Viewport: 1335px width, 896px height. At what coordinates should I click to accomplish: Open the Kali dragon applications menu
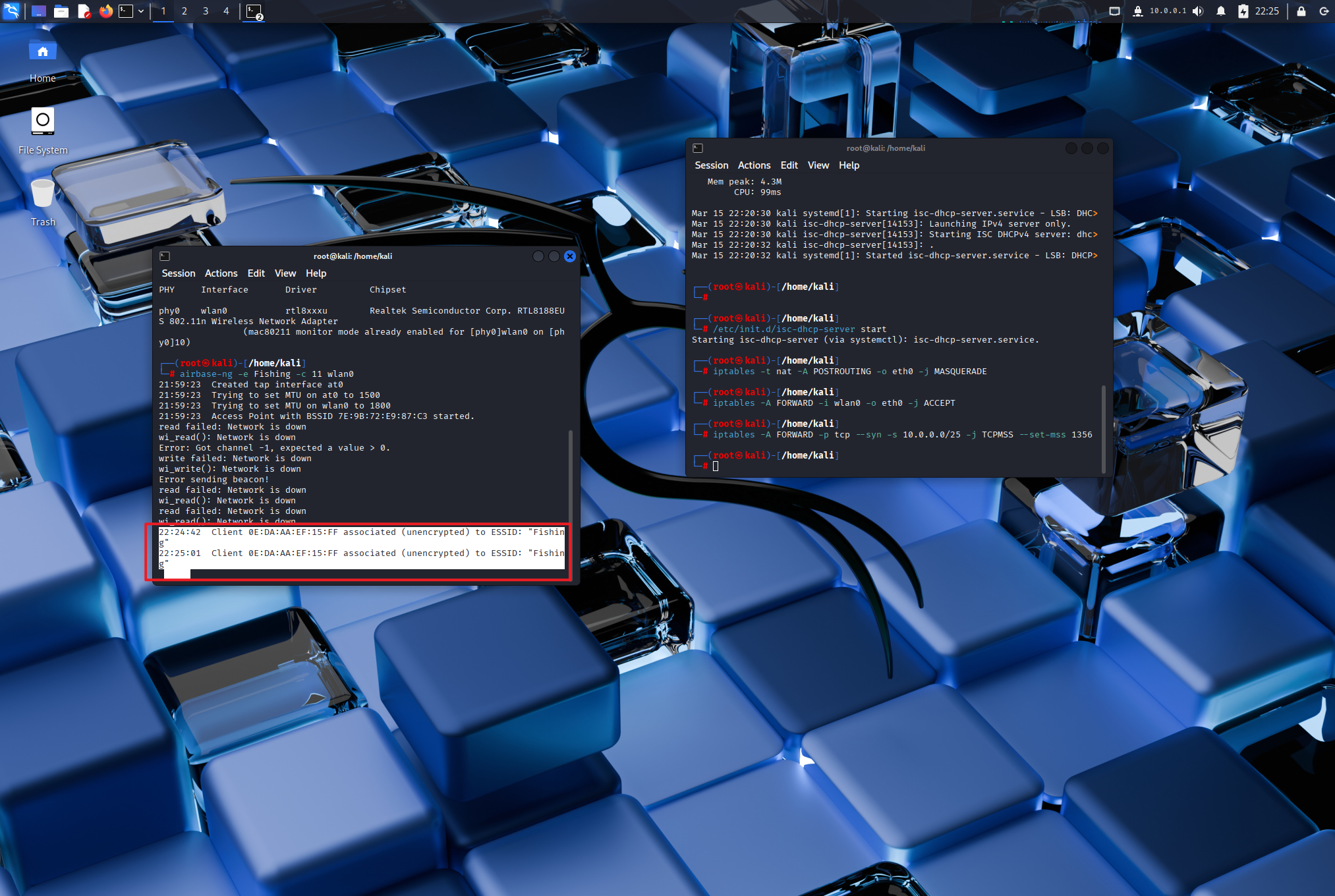(x=11, y=11)
